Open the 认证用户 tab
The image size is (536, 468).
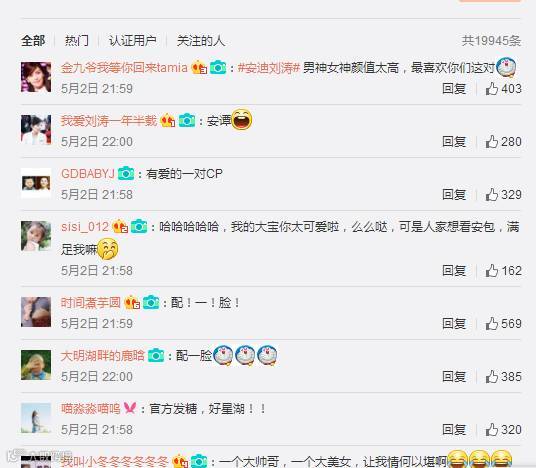[133, 41]
